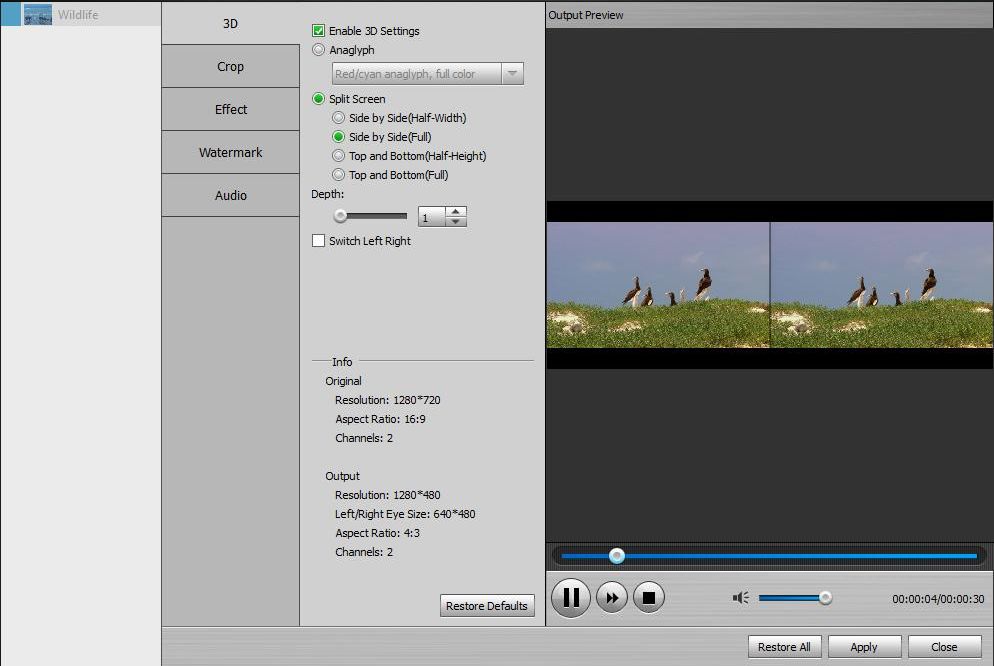The width and height of the screenshot is (994, 666).
Task: Open the anaglyph type dropdown
Action: [513, 73]
